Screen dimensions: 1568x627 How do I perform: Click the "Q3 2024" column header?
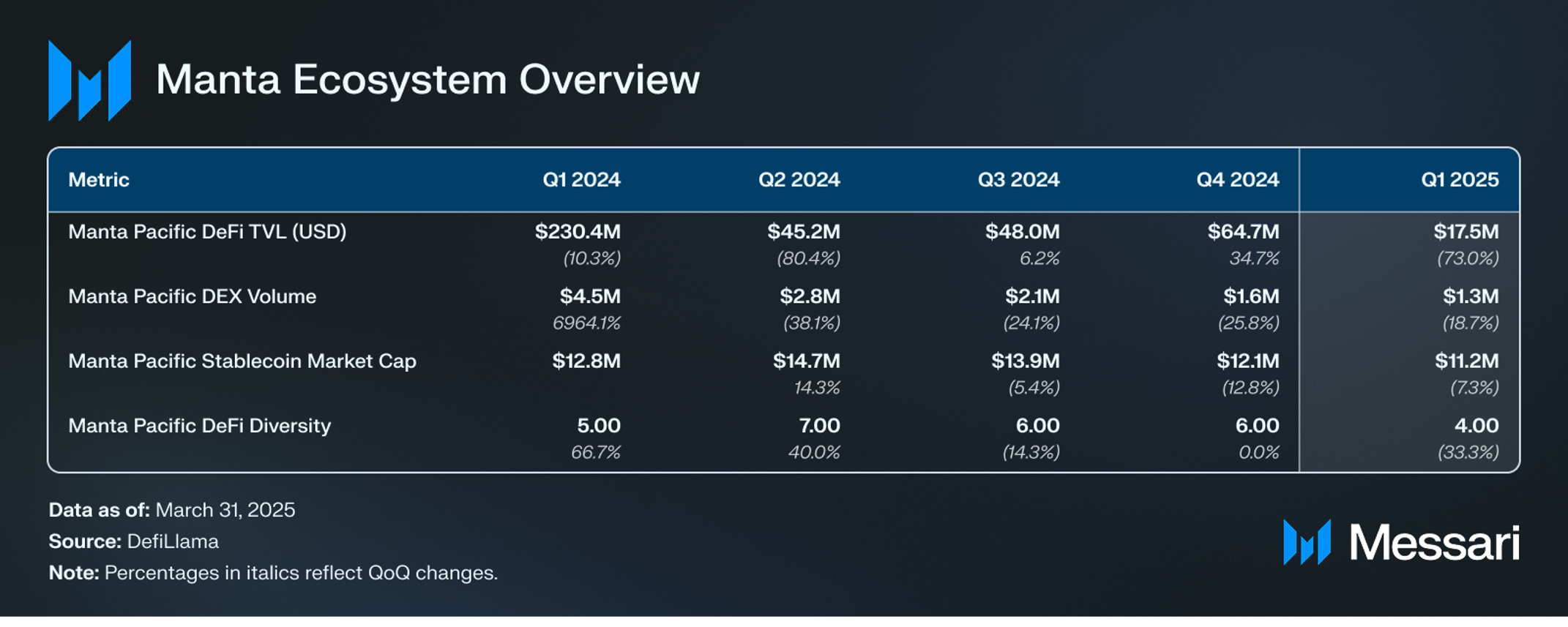click(1018, 180)
